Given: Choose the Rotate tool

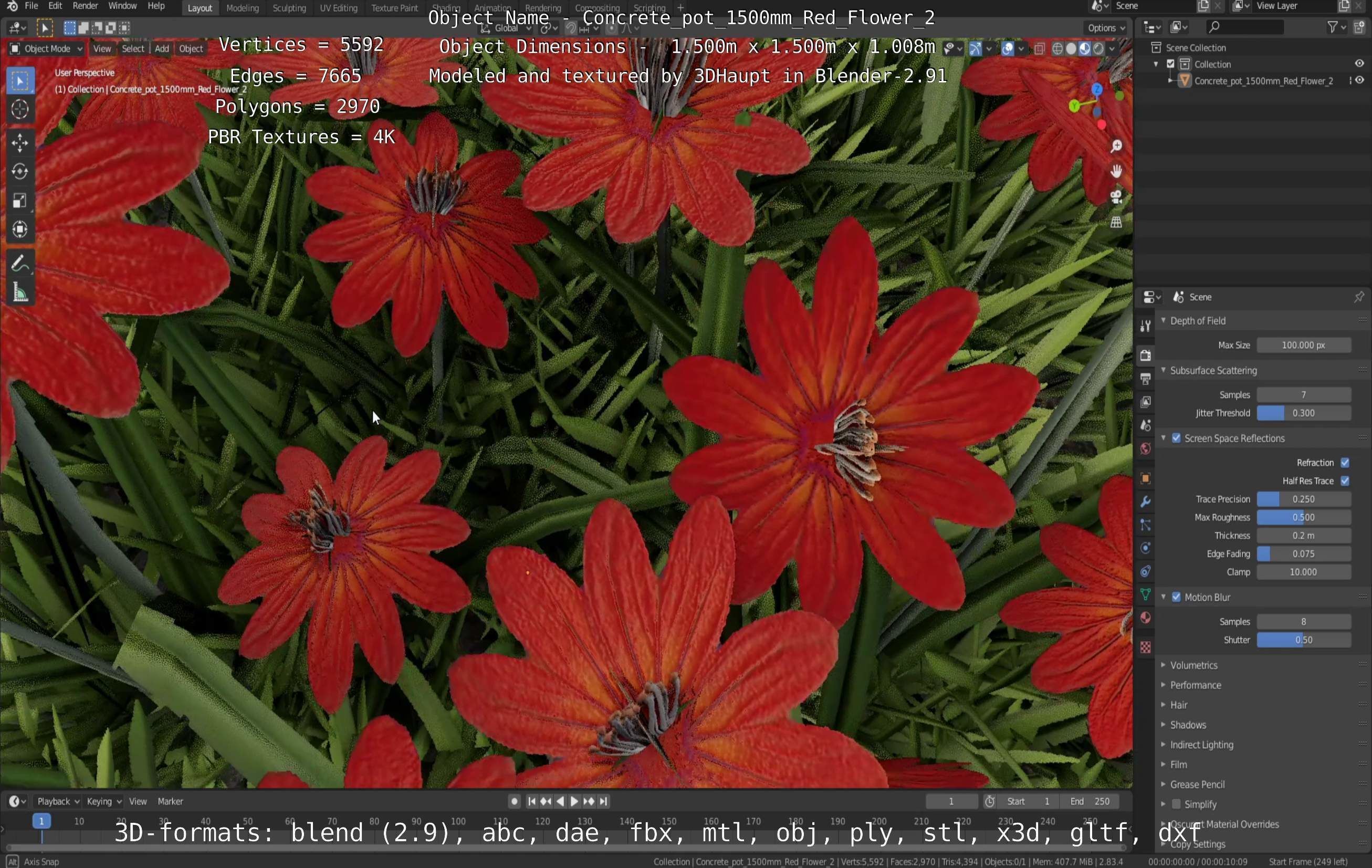Looking at the screenshot, I should pos(20,171).
